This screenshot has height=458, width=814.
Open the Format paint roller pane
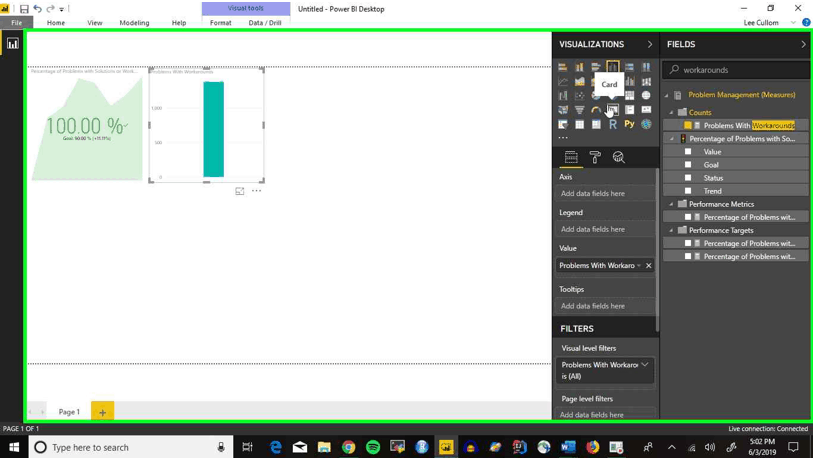(x=595, y=157)
